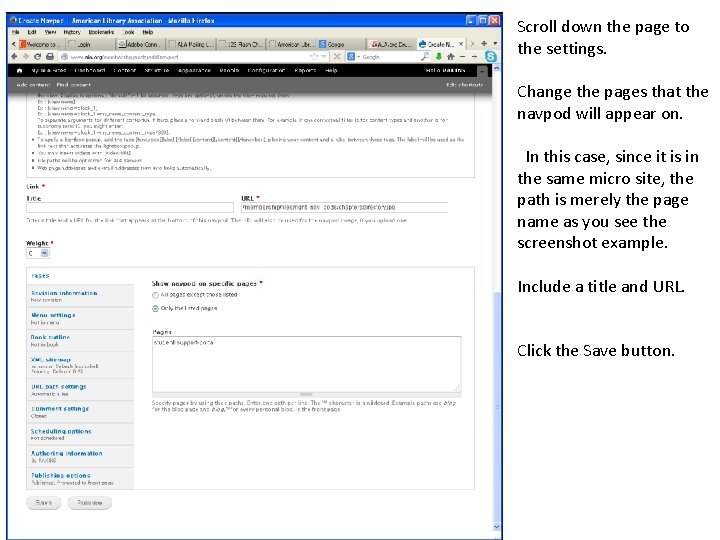The width and height of the screenshot is (720, 540).
Task: Click the zoom out minus icon
Action: click(462, 56)
